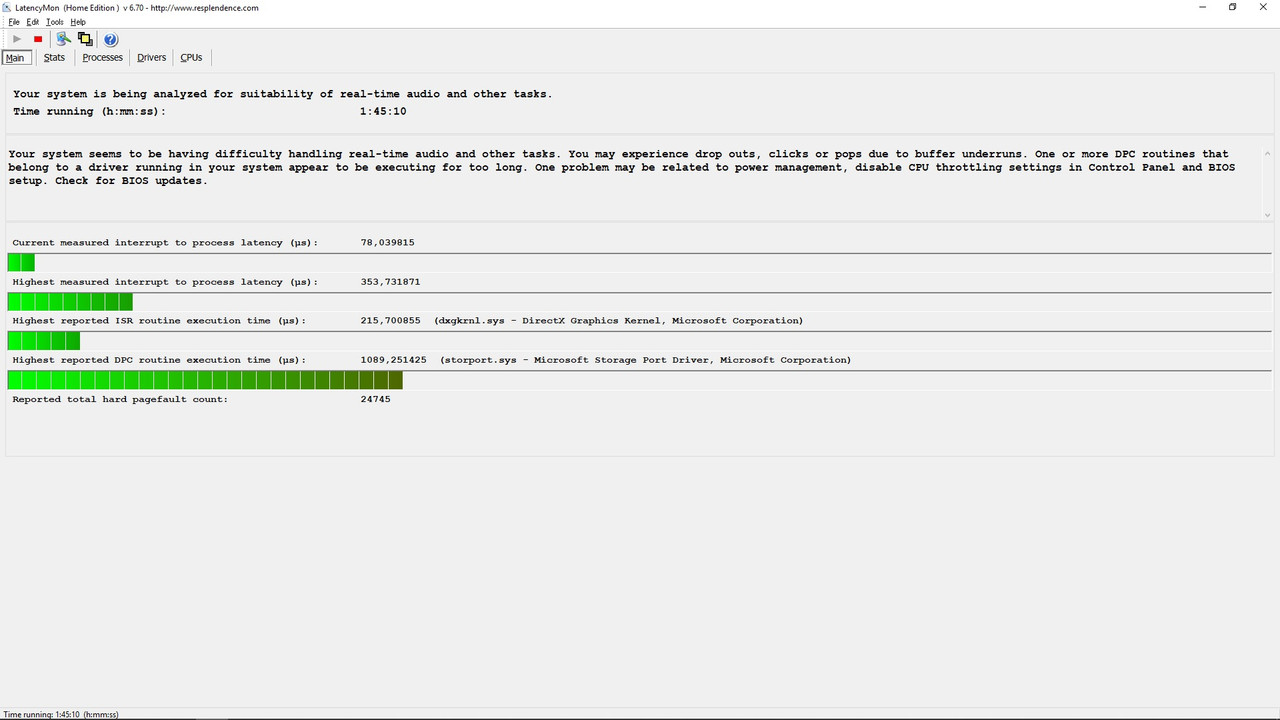Click the DPC value 1089,251425
Image resolution: width=1280 pixels, height=720 pixels.
coord(393,360)
